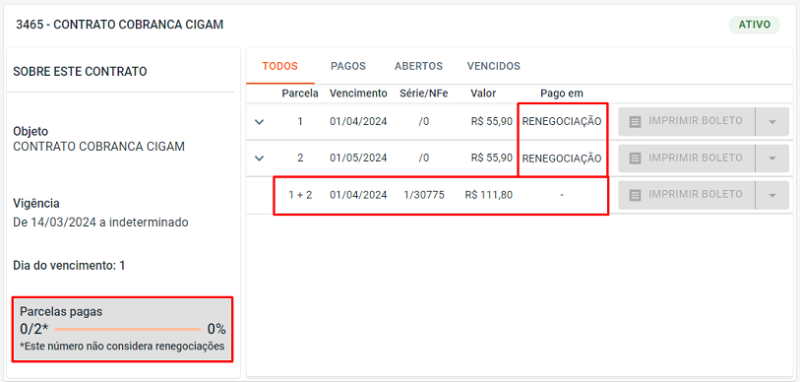
Task: Click RENEGOCIAÇÃO status in parcela 1 row
Action: point(562,122)
